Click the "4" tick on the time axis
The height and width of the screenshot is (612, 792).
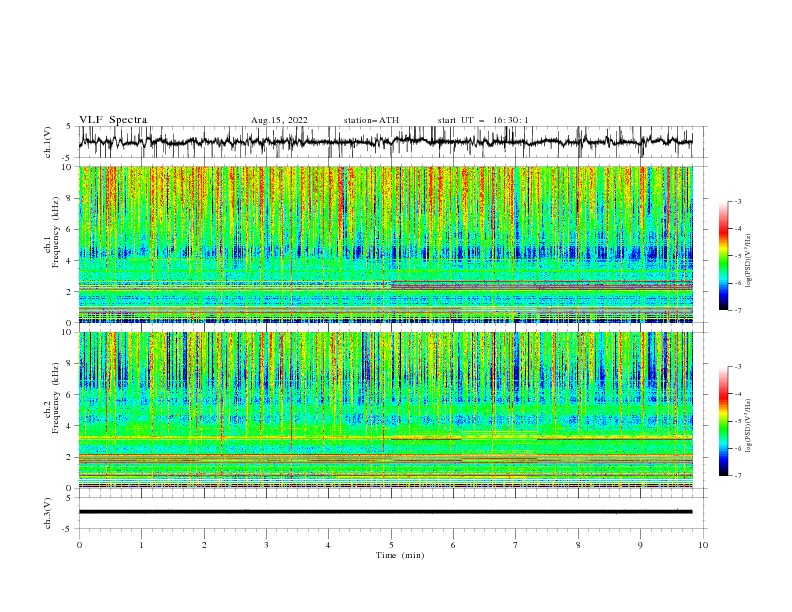pos(328,545)
